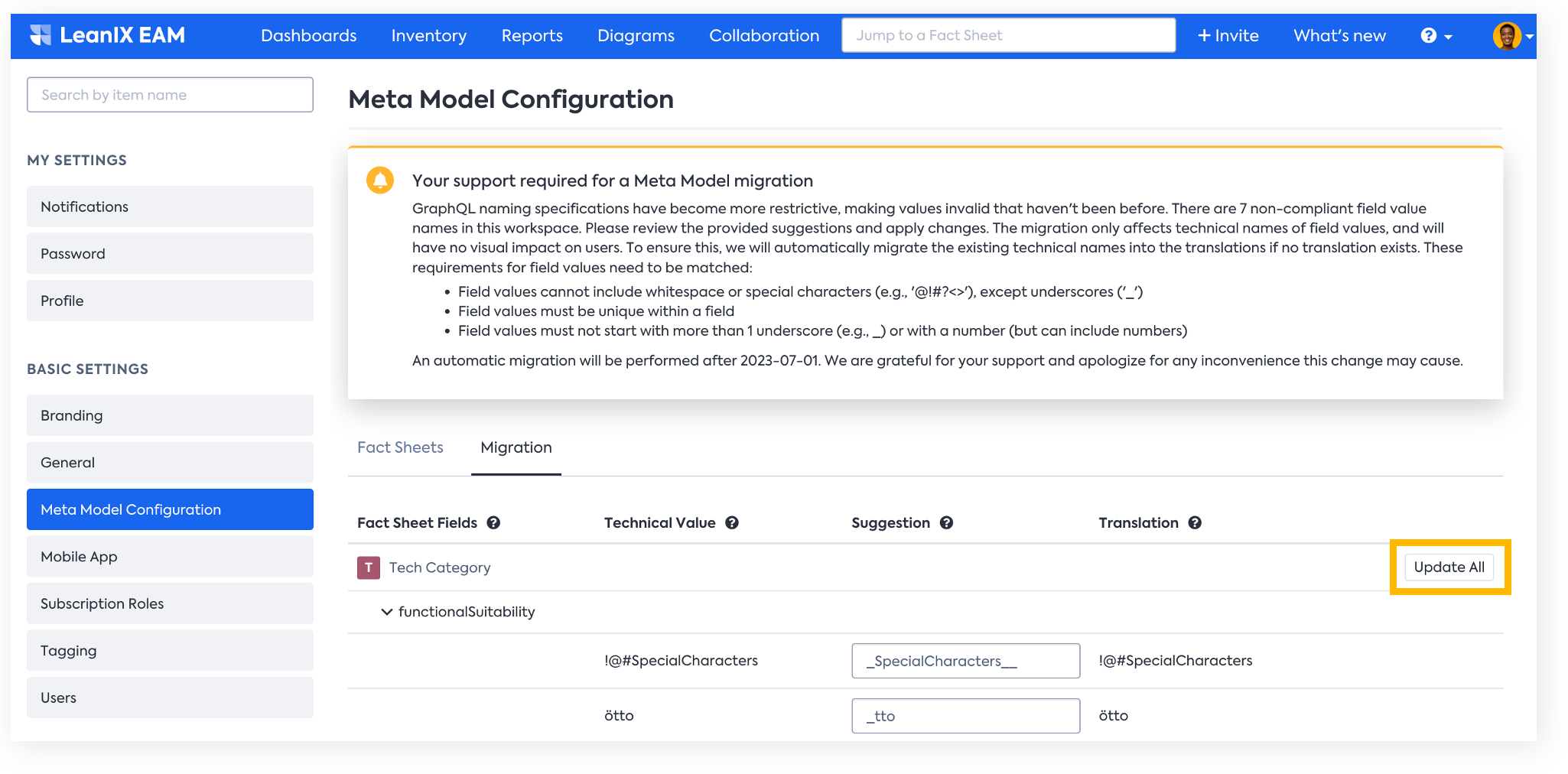Focus the Jump to a Fact Sheet search

1008,35
